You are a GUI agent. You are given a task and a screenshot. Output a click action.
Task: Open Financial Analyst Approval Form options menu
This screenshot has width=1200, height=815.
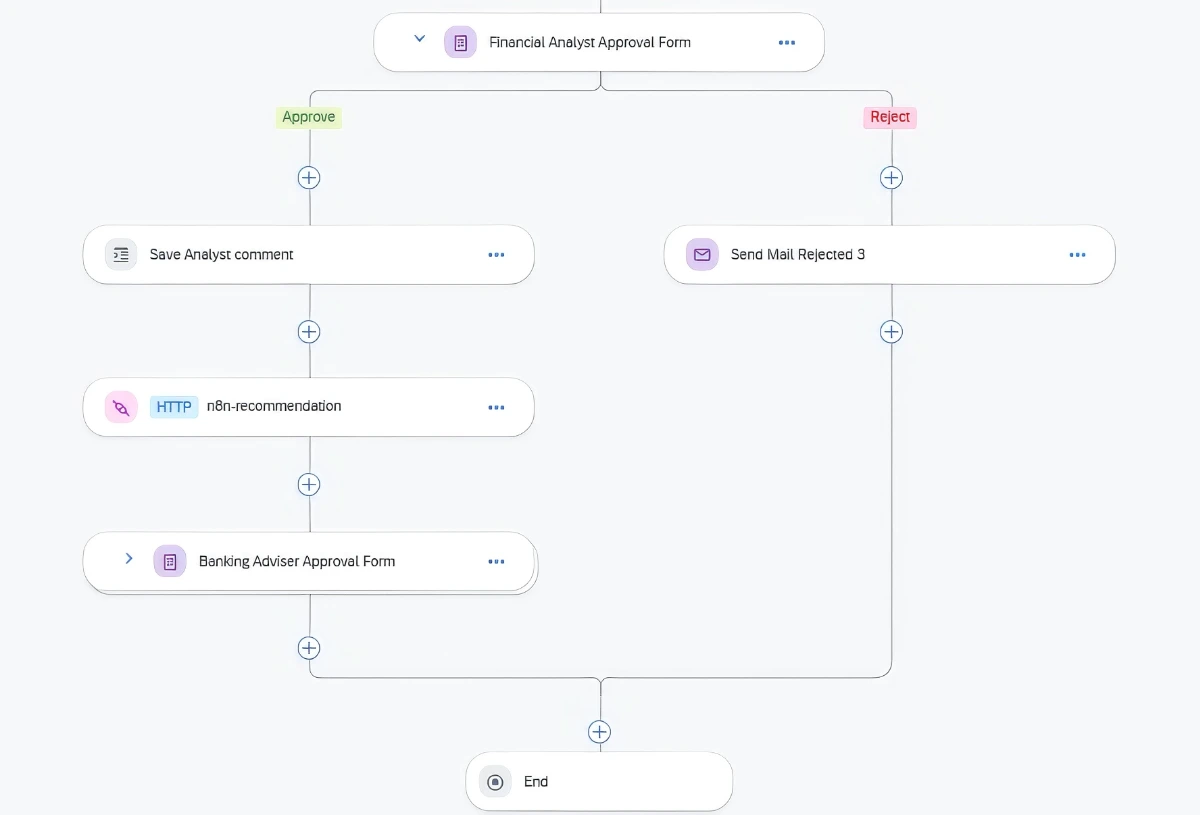click(787, 43)
